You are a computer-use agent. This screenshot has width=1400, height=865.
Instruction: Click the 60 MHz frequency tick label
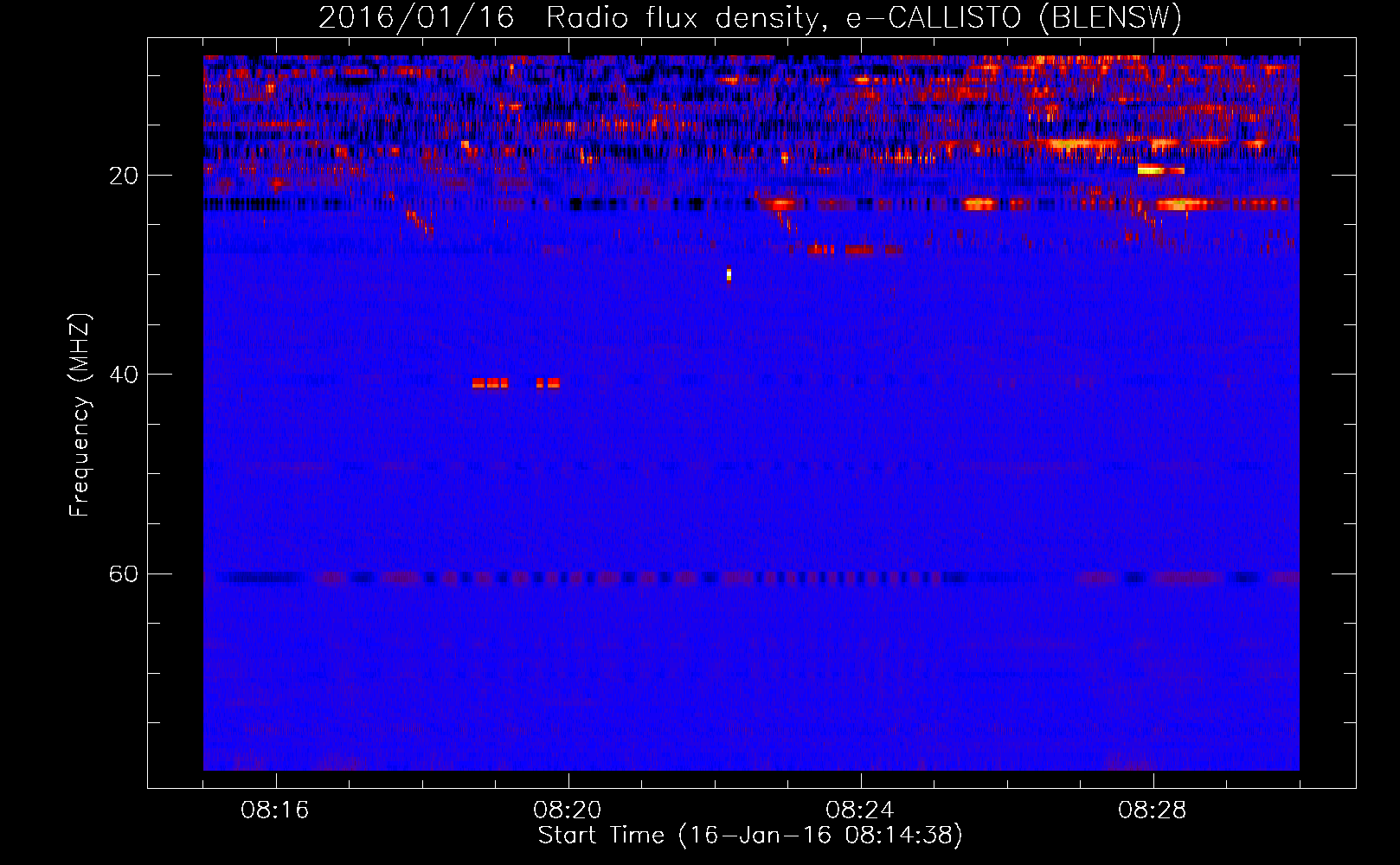[x=124, y=573]
